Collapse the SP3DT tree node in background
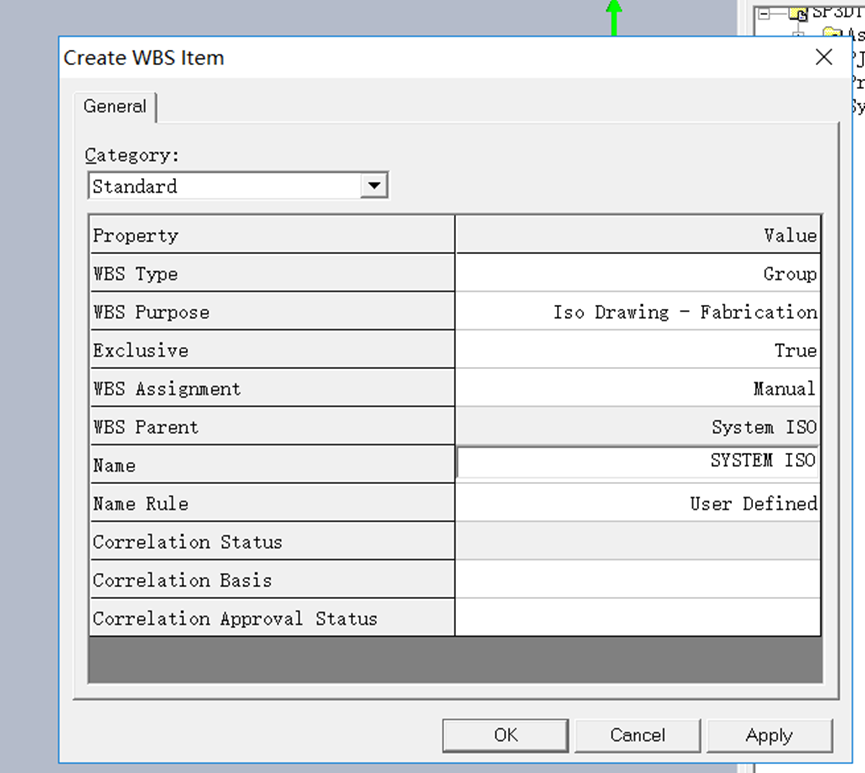This screenshot has height=773, width=865. tap(764, 14)
